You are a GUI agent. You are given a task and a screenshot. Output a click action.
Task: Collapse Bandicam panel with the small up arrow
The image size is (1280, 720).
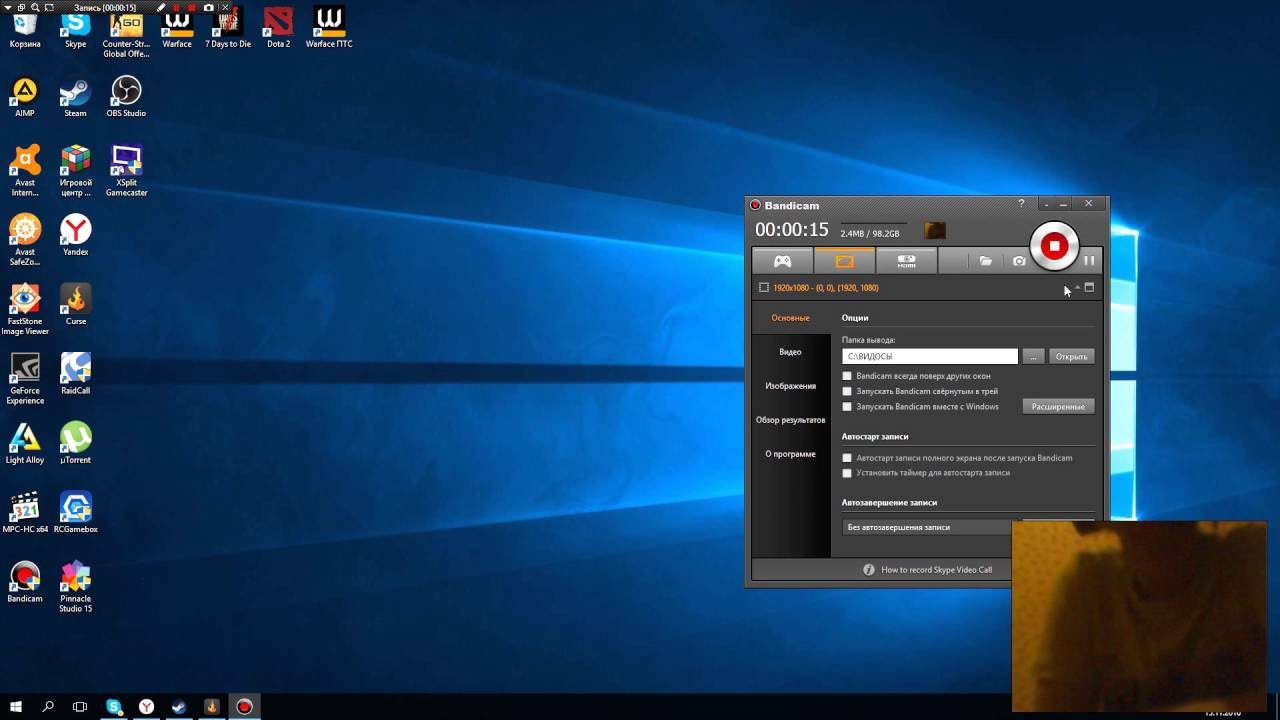[x=1077, y=288]
